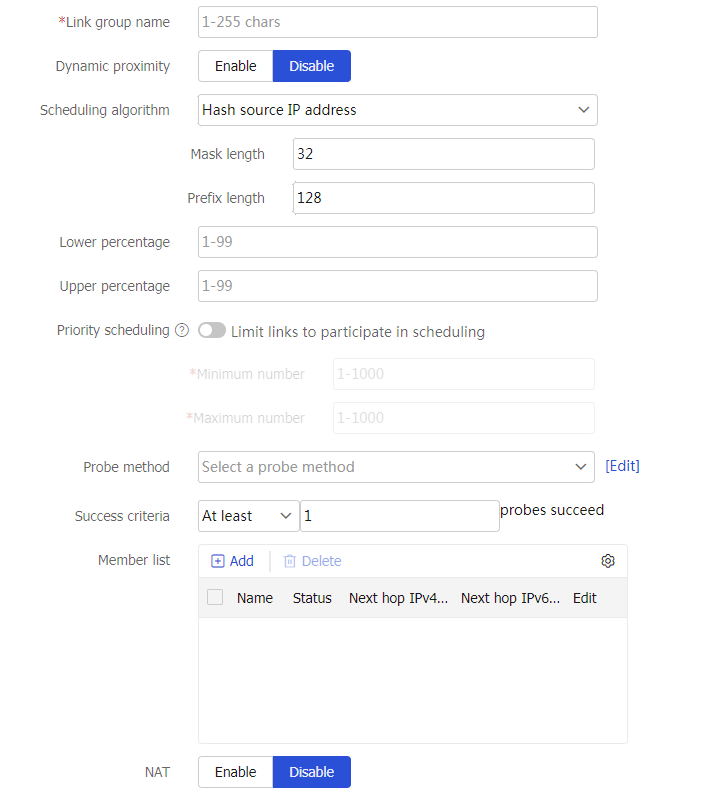The height and width of the screenshot is (802, 728).
Task: Open member list column settings gear
Action: (607, 561)
